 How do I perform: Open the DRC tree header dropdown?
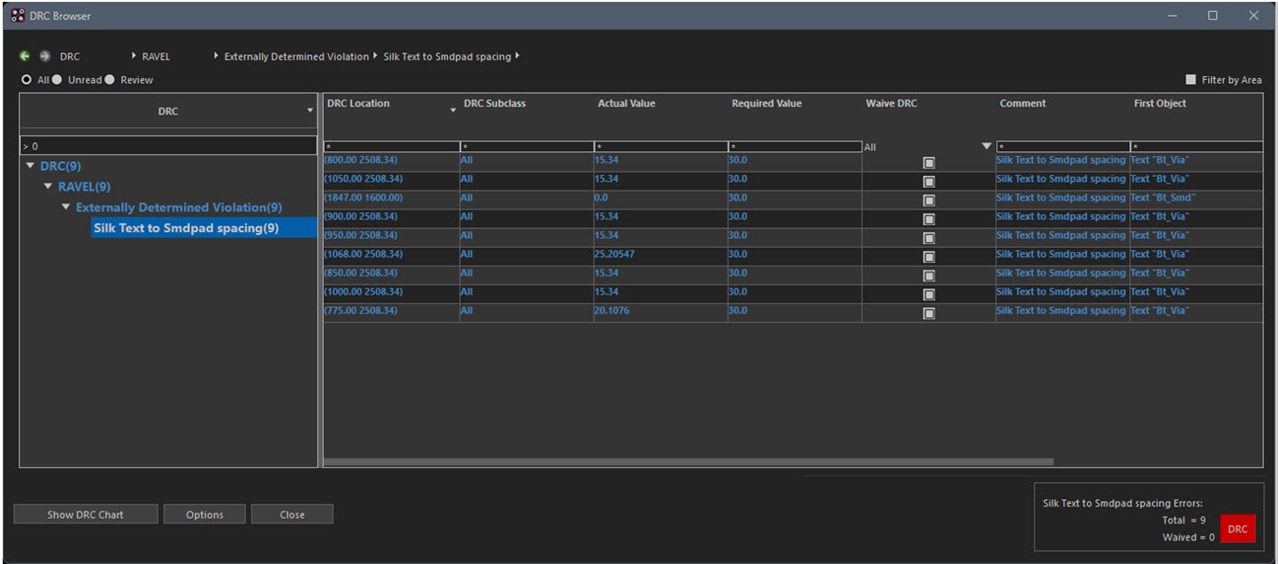310,111
